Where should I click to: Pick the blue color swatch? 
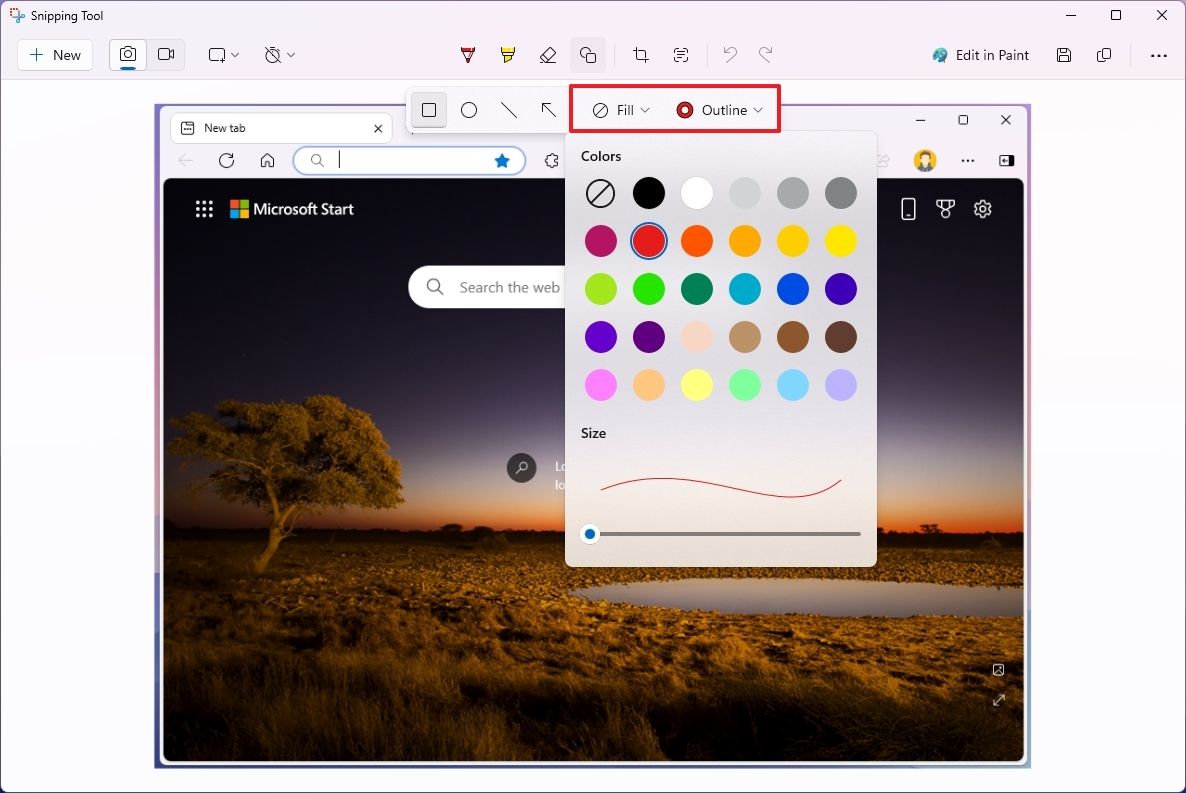pyautogui.click(x=793, y=289)
